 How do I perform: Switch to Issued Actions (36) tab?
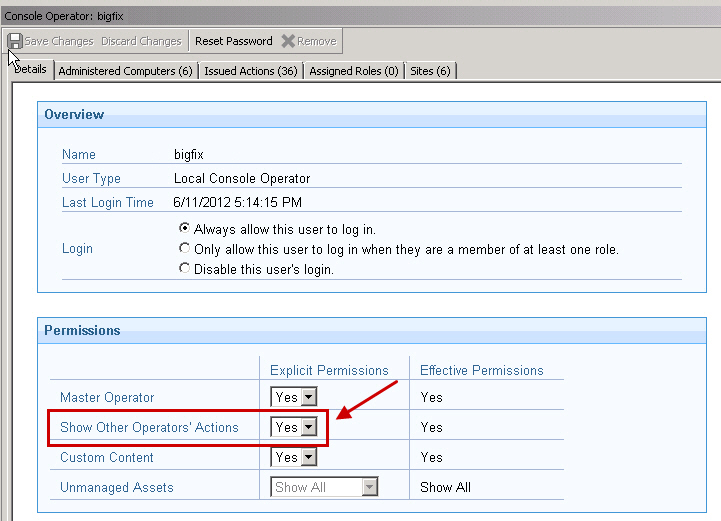[251, 71]
